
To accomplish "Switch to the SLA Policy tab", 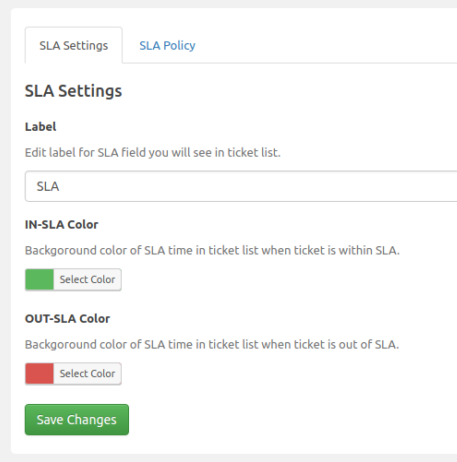I will click(x=167, y=45).
